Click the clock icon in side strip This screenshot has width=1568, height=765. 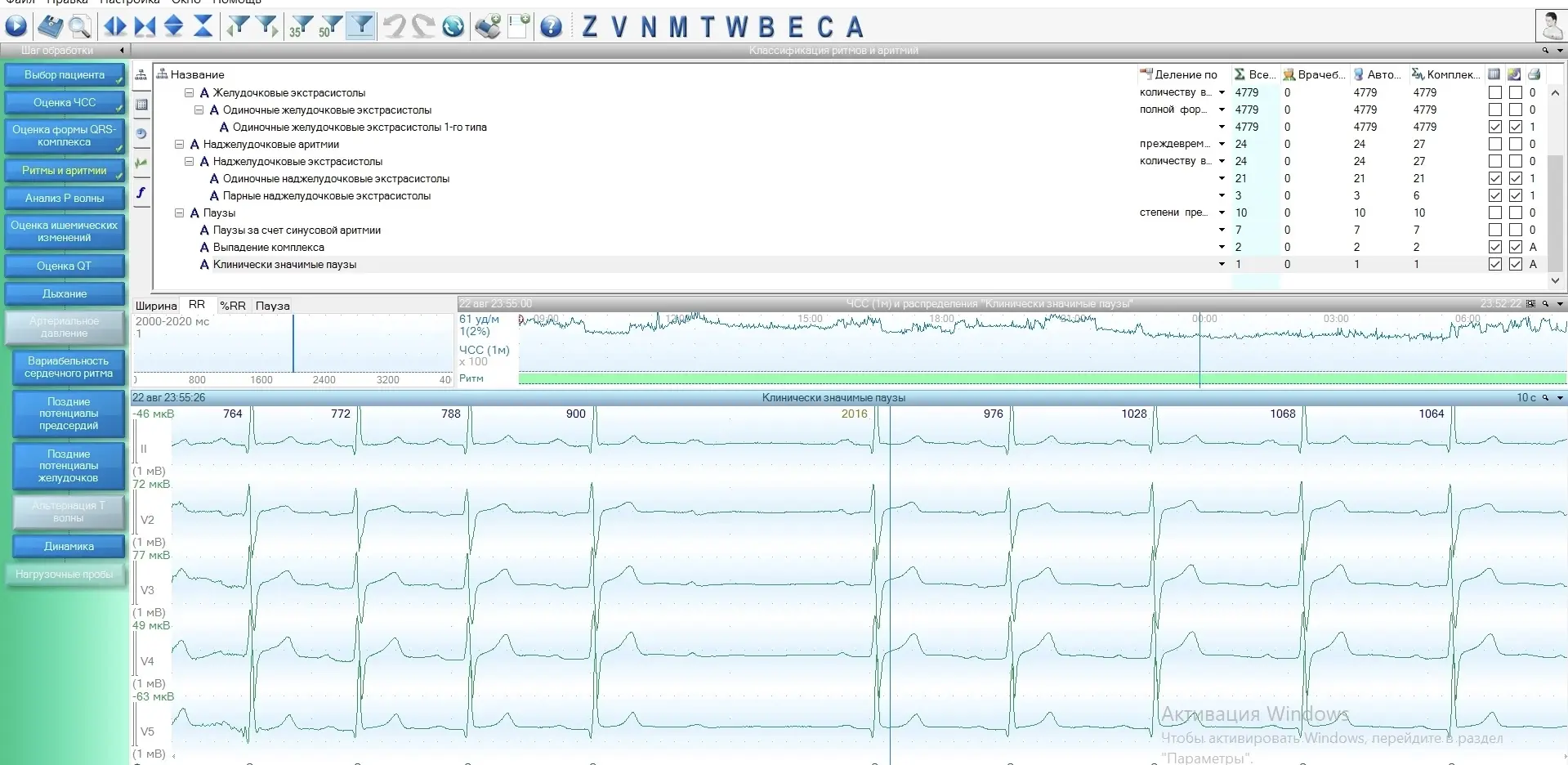[x=141, y=134]
